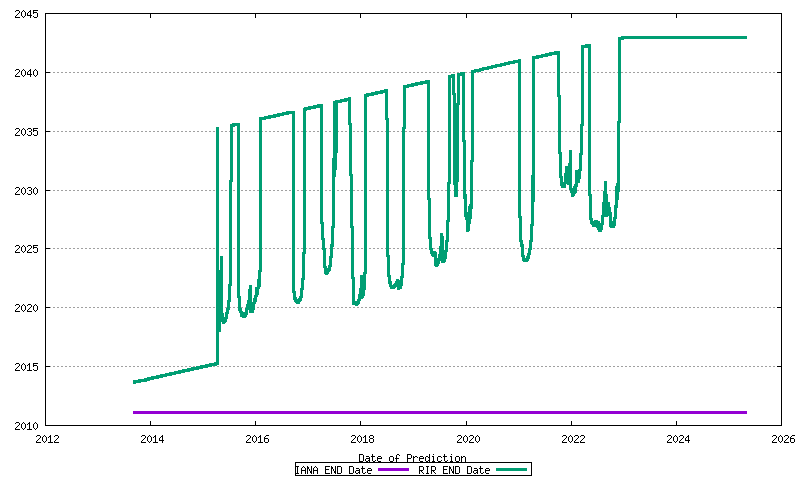Select the purple line sample in the legend
800x480 pixels.
[393, 470]
